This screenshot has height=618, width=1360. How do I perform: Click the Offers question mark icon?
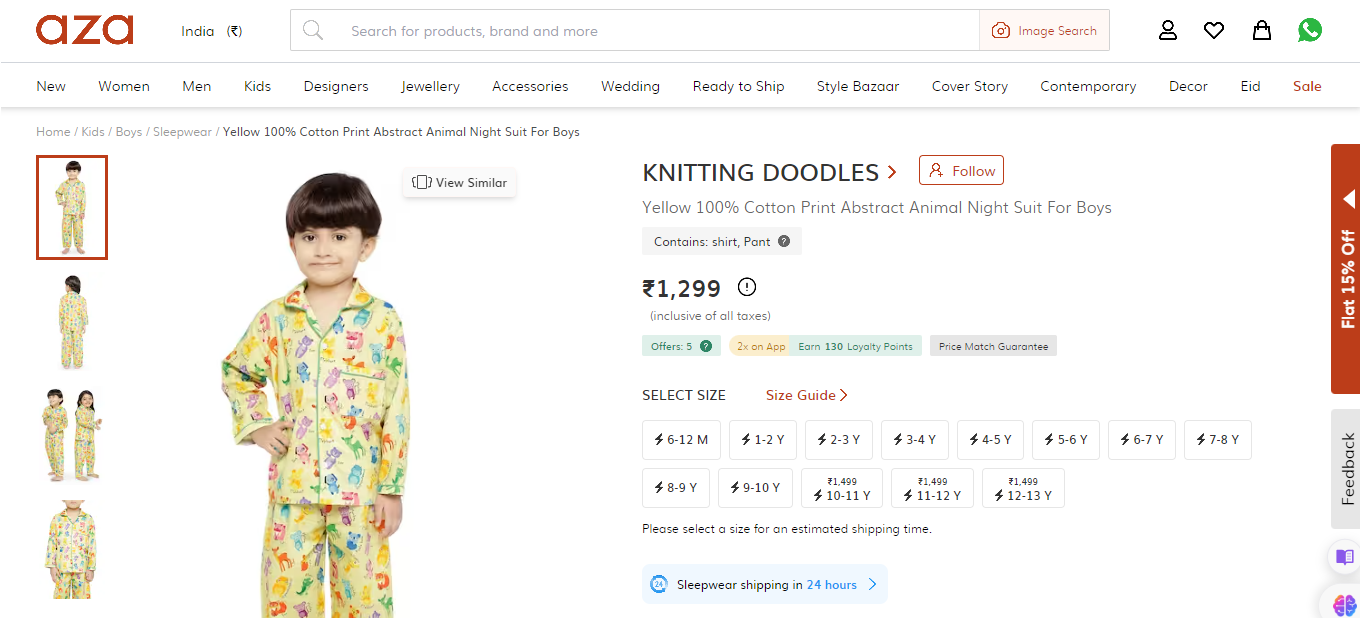pyautogui.click(x=706, y=346)
